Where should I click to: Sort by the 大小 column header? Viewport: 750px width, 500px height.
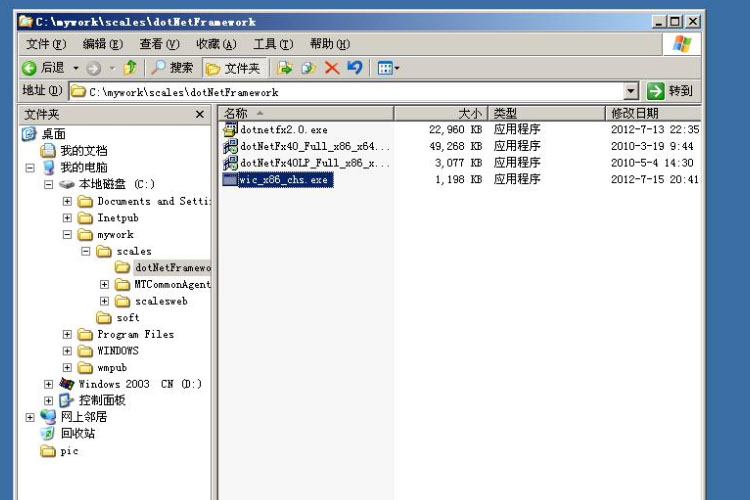pyautogui.click(x=441, y=113)
